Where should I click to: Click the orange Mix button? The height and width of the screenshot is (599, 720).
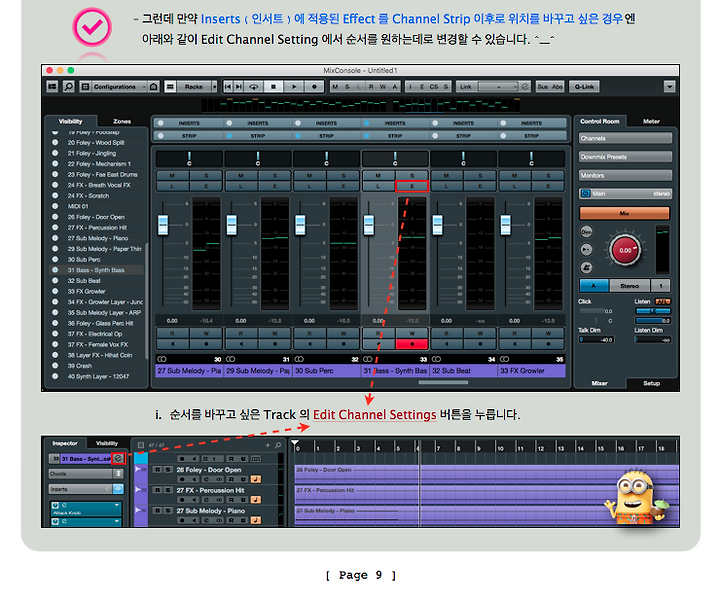[x=624, y=213]
